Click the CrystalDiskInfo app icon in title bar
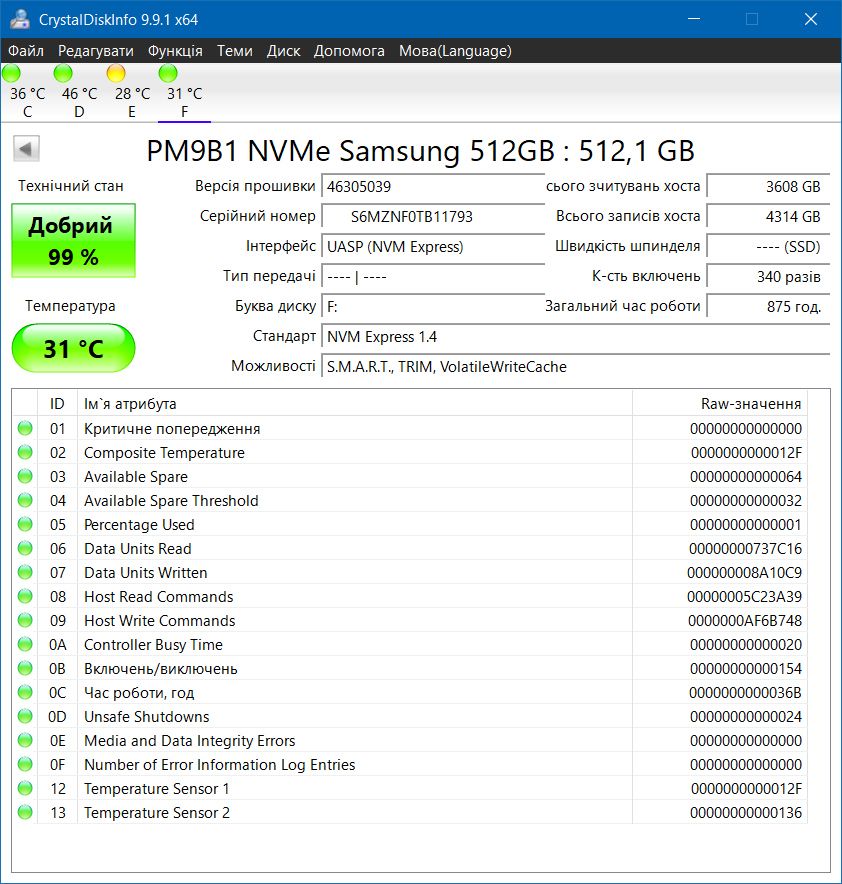Screen dimensions: 842x884 click(20, 19)
